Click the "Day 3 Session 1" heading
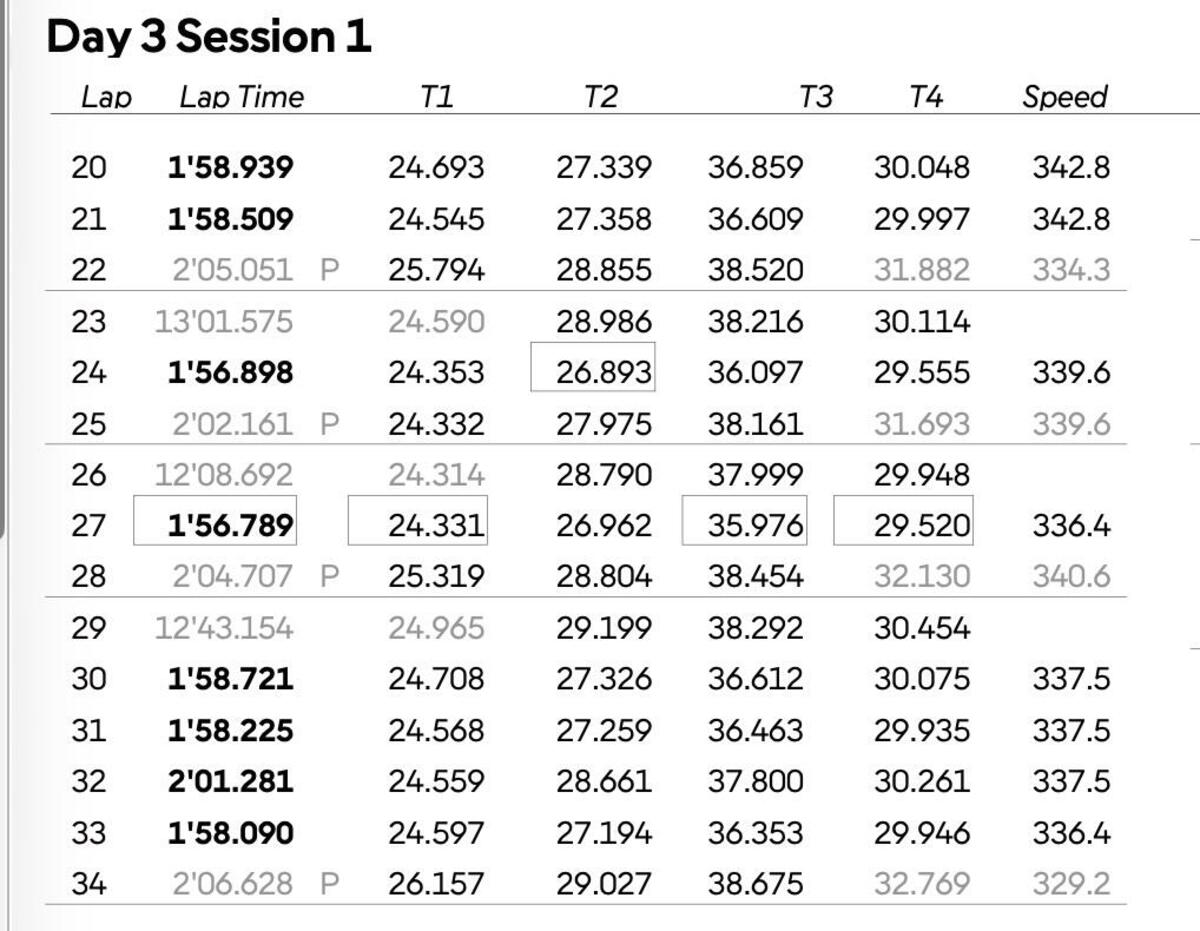The height and width of the screenshot is (931, 1200). (208, 37)
